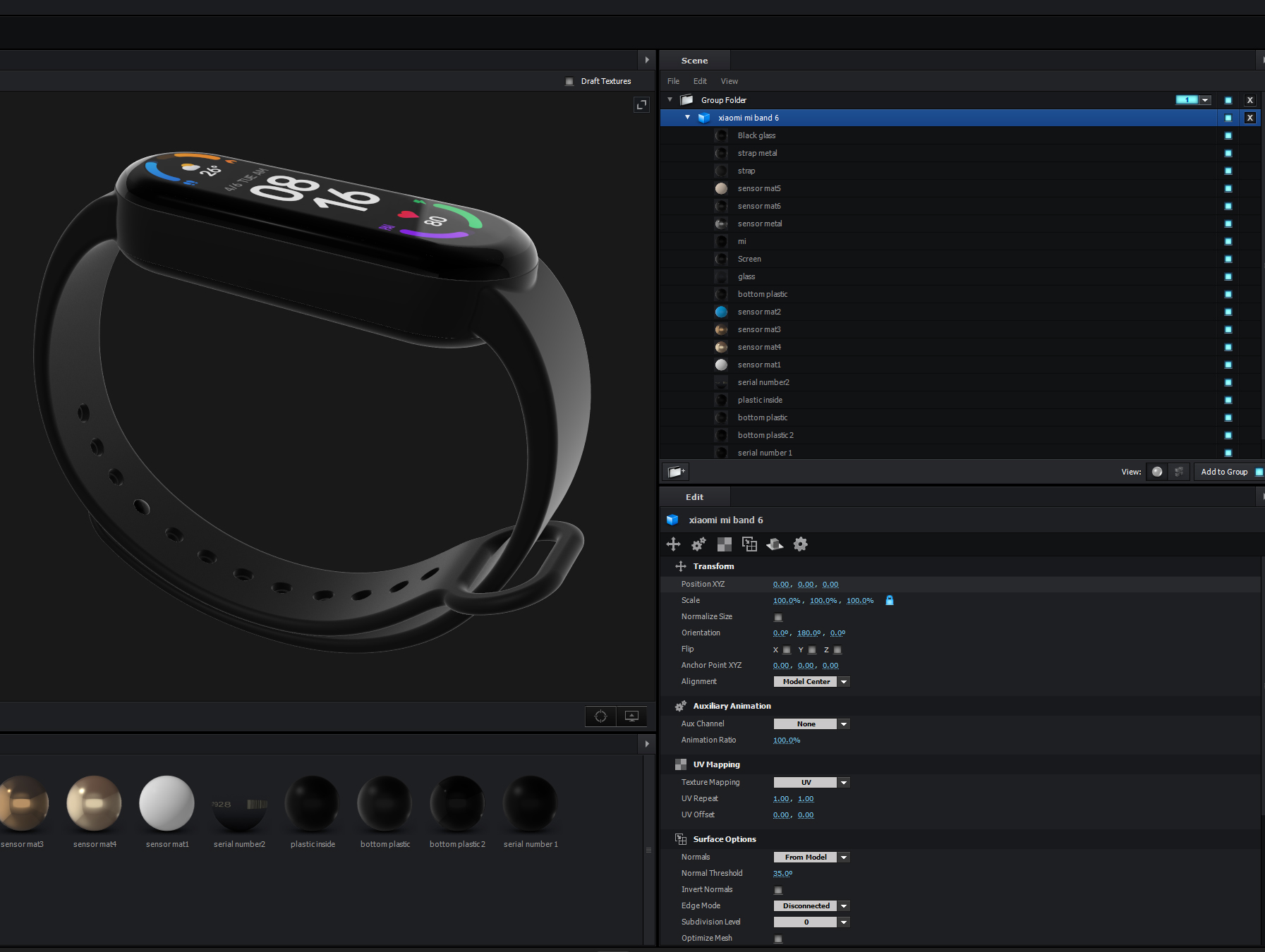Open the Auxiliary Animation gears icon in the Edit toolbar
The height and width of the screenshot is (952, 1265).
[x=698, y=544]
